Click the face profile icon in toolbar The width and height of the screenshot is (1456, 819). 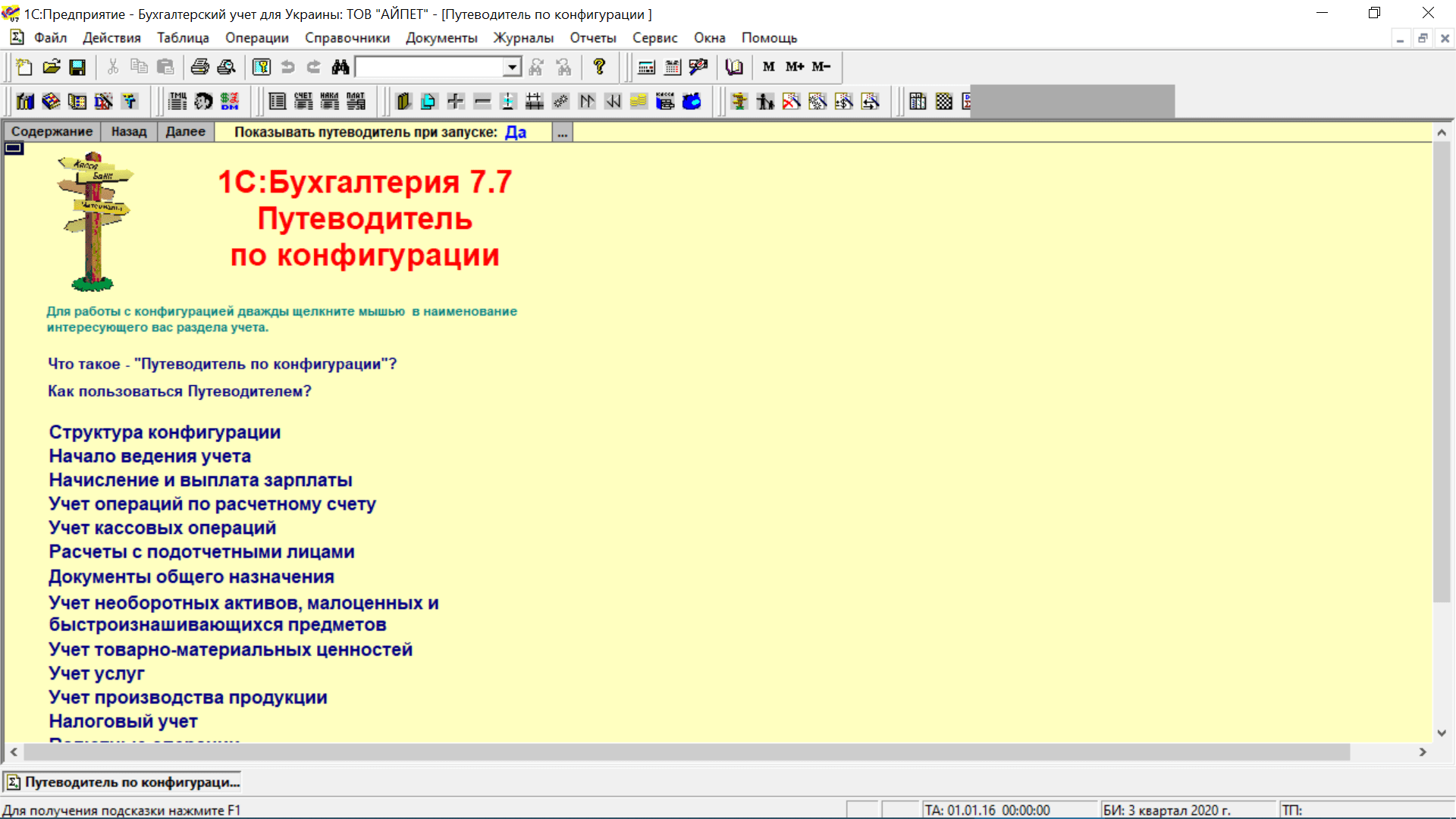203,101
